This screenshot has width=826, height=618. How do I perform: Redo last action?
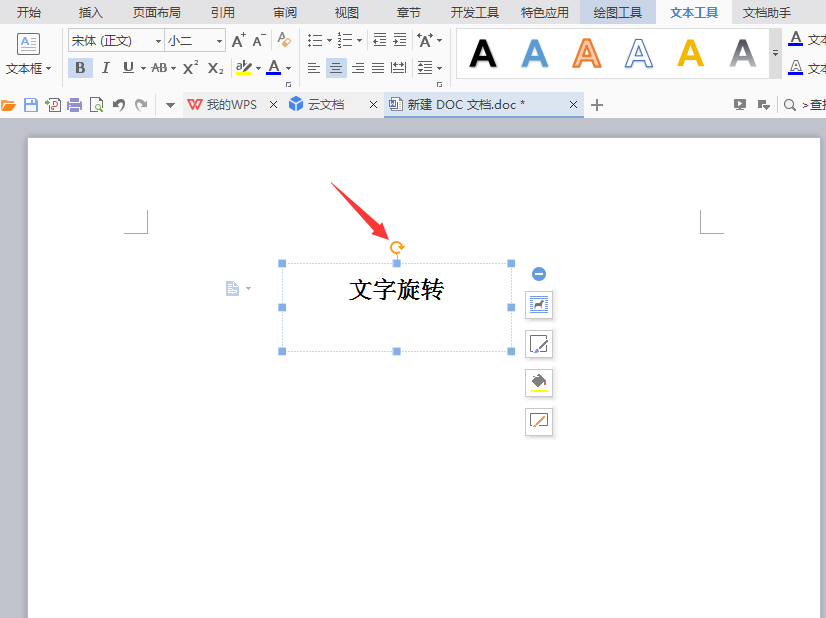click(141, 105)
